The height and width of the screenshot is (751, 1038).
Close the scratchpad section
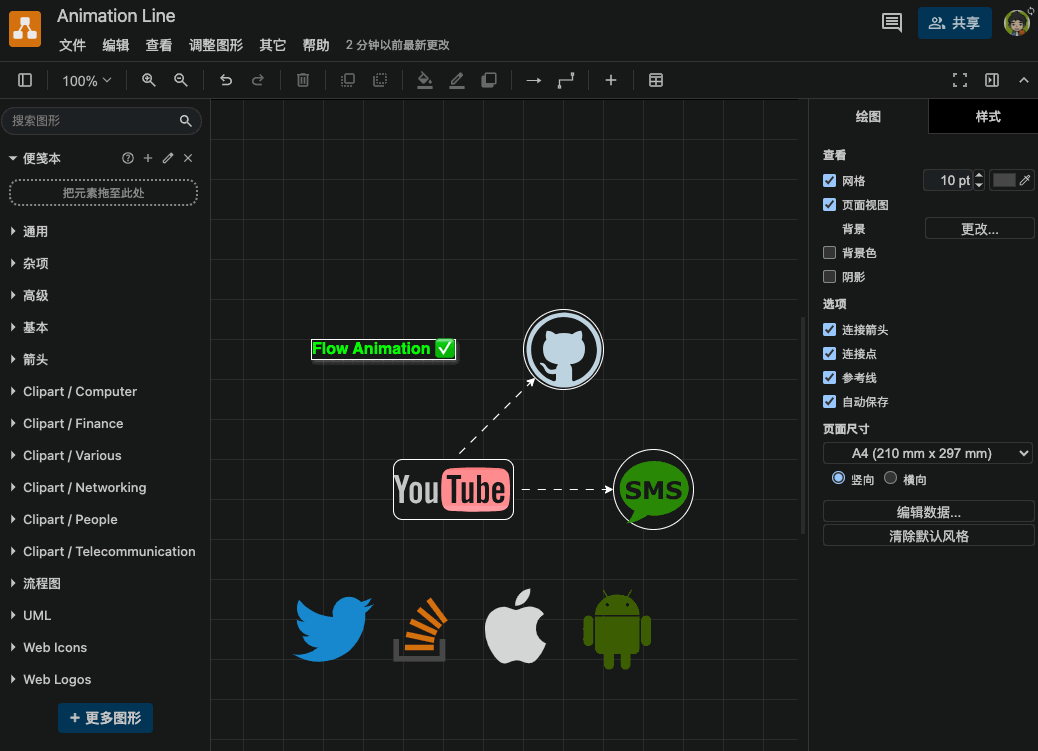point(188,158)
